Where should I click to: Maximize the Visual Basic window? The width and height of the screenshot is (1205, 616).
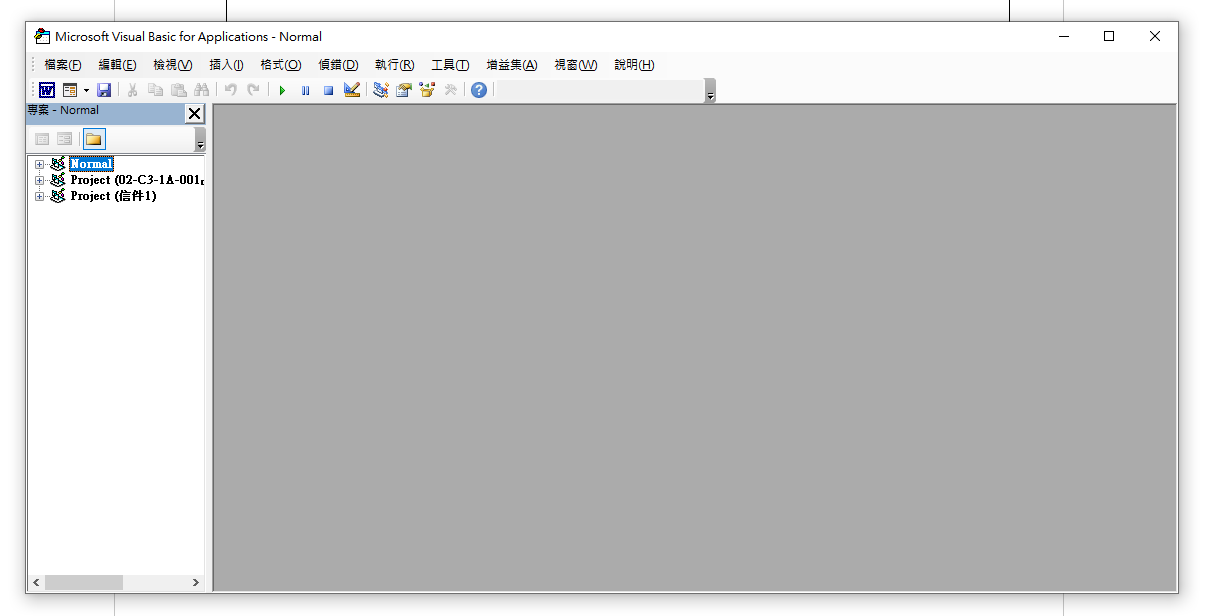[1109, 36]
